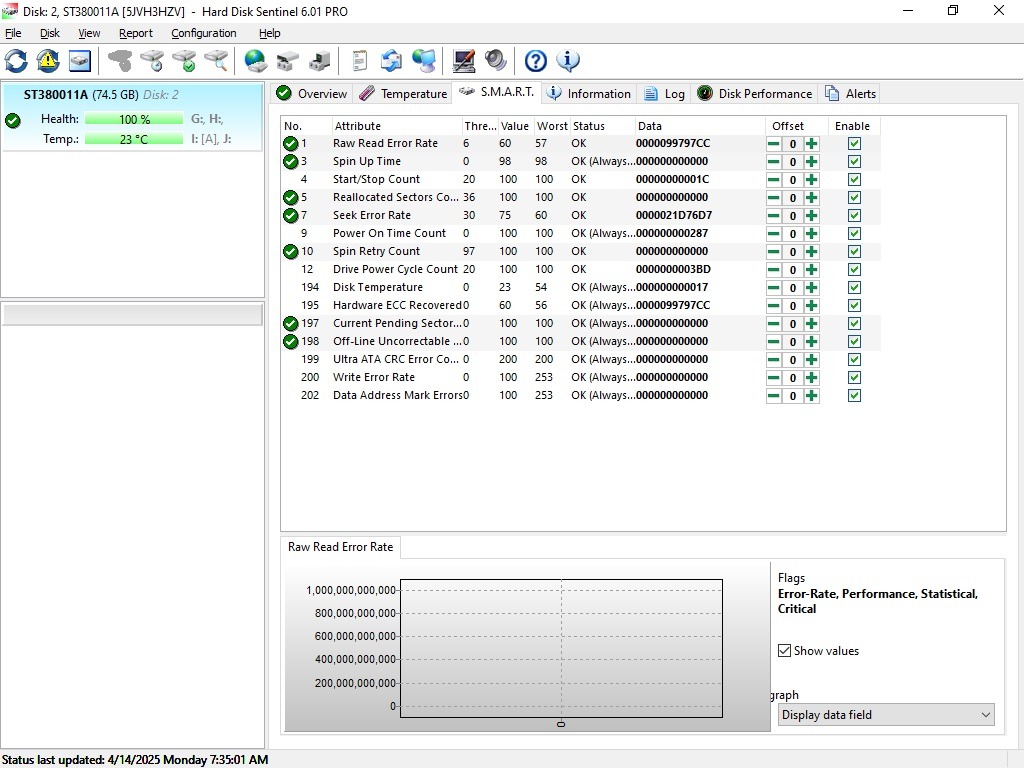
Task: Open the Disk menu
Action: (50, 33)
